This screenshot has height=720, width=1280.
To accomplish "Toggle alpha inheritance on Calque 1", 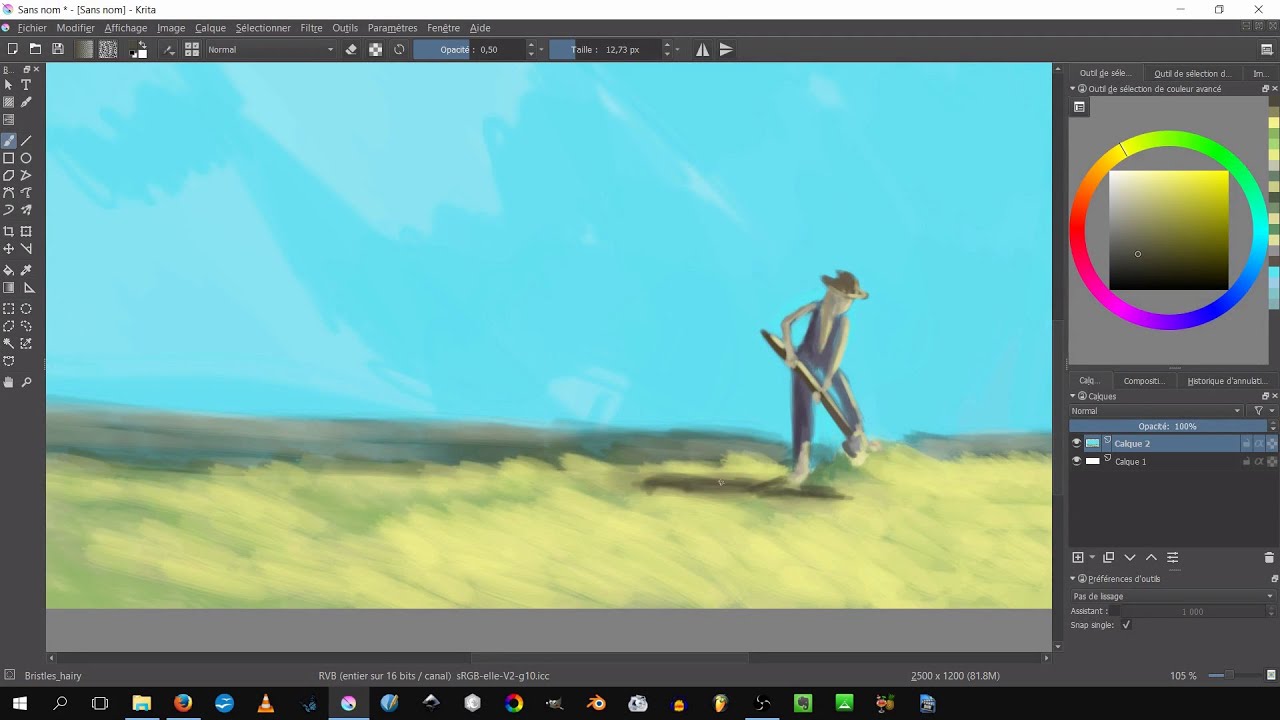I will point(1259,461).
